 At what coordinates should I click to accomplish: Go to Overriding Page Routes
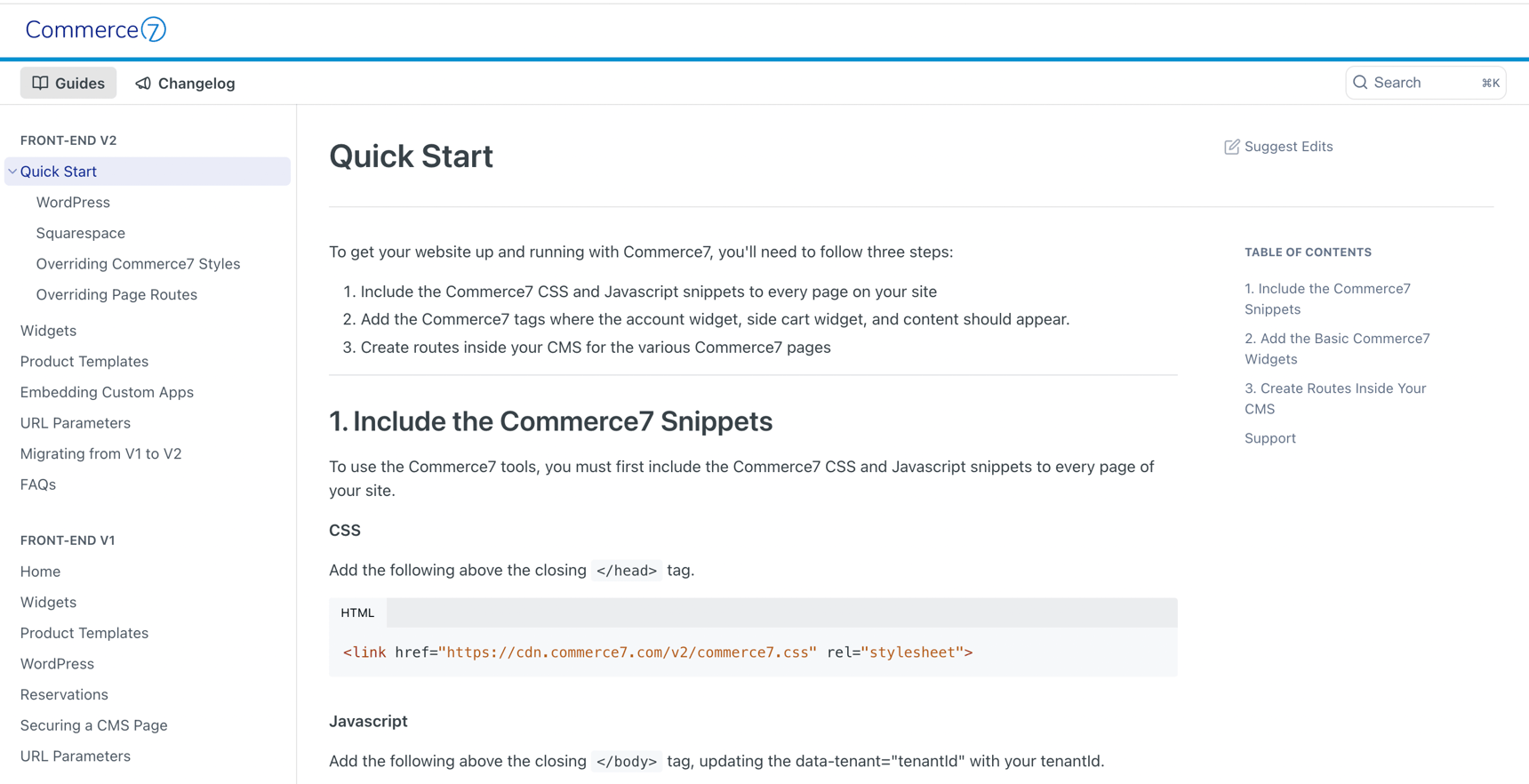click(x=116, y=294)
